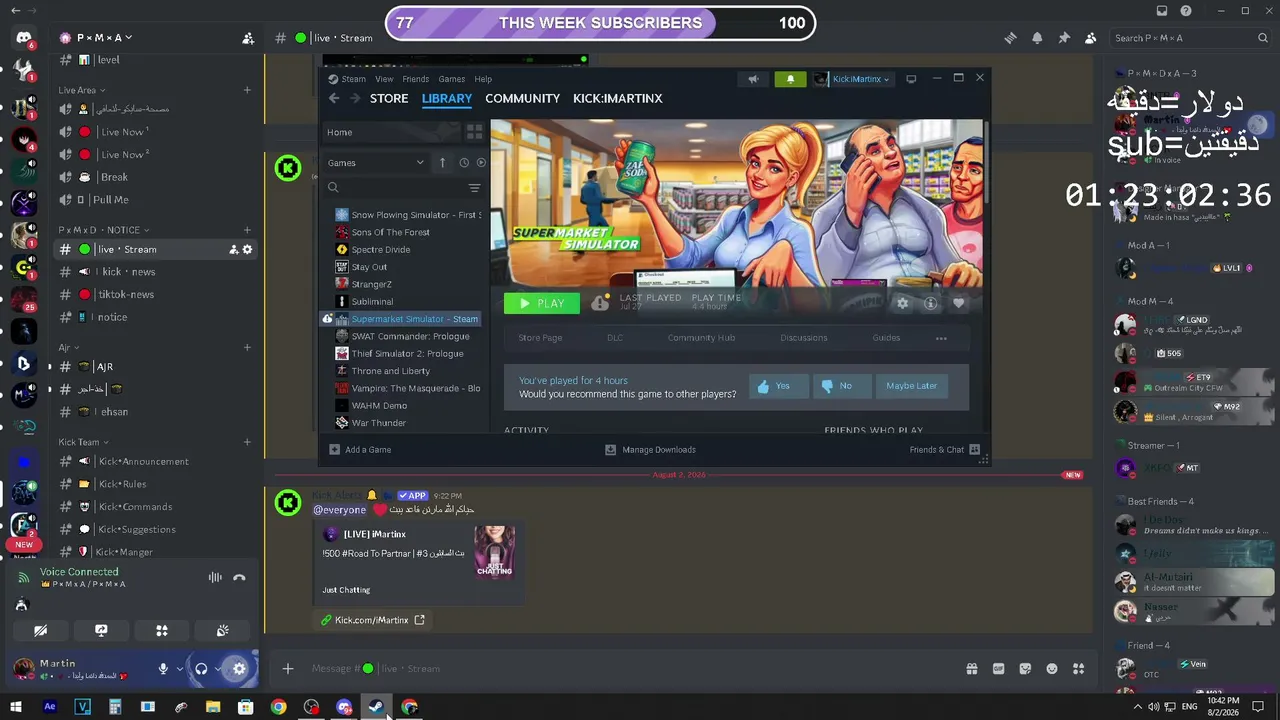The width and height of the screenshot is (1280, 720).
Task: Add Supermarket Simulator to favorites
Action: tap(958, 303)
